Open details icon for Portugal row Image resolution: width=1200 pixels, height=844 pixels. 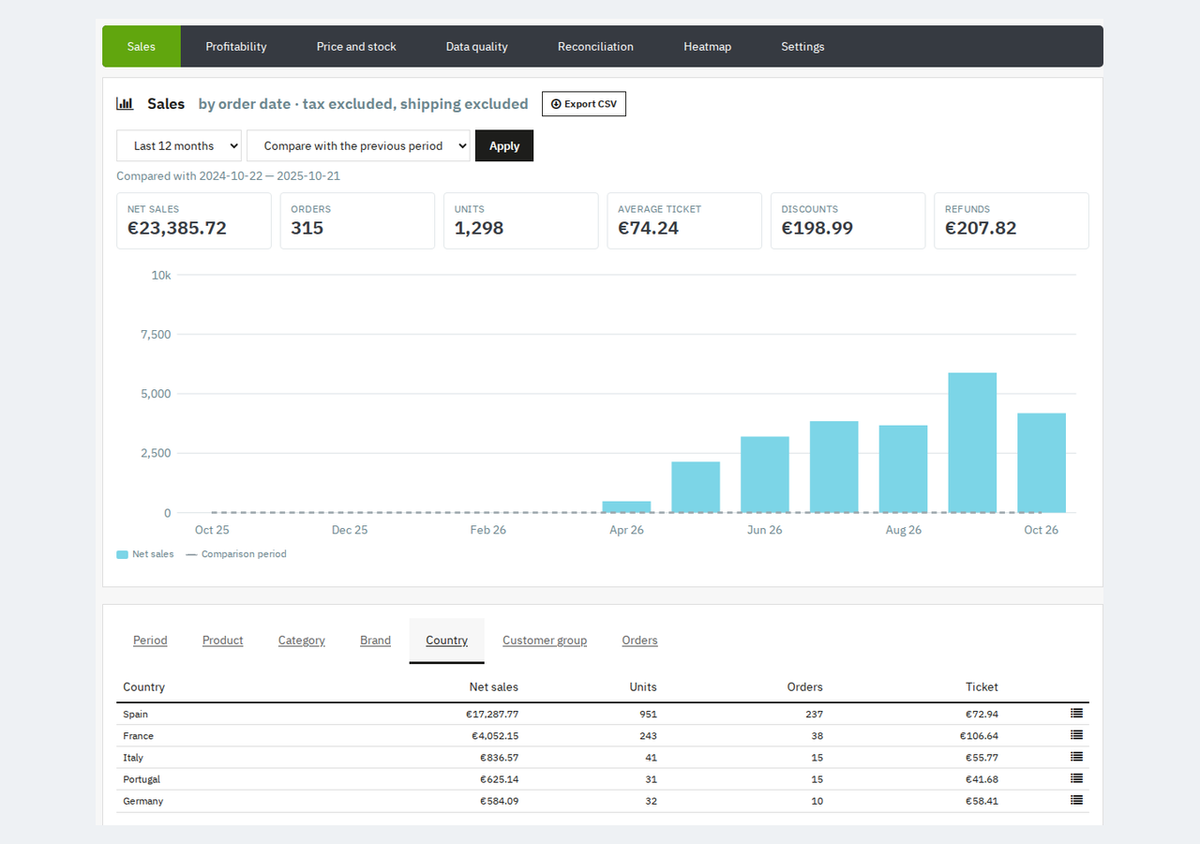1077,779
